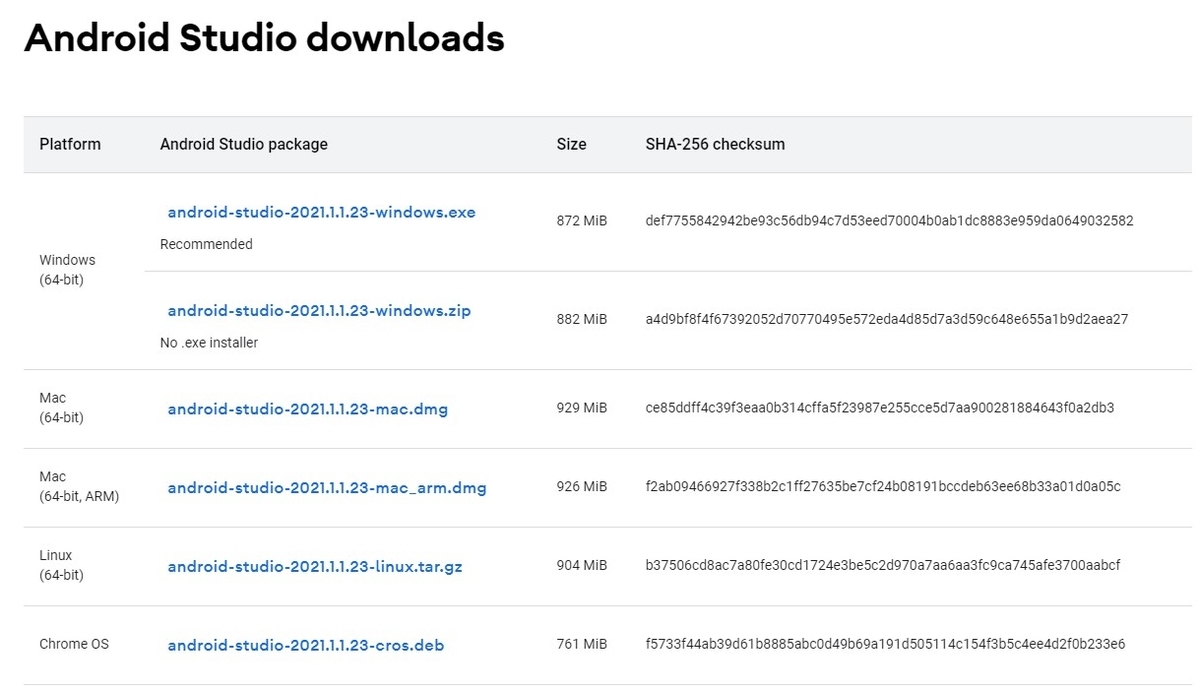The image size is (1200, 691).
Task: Click the checksum starting with a4d9bf8f4f67
Action: pos(887,319)
